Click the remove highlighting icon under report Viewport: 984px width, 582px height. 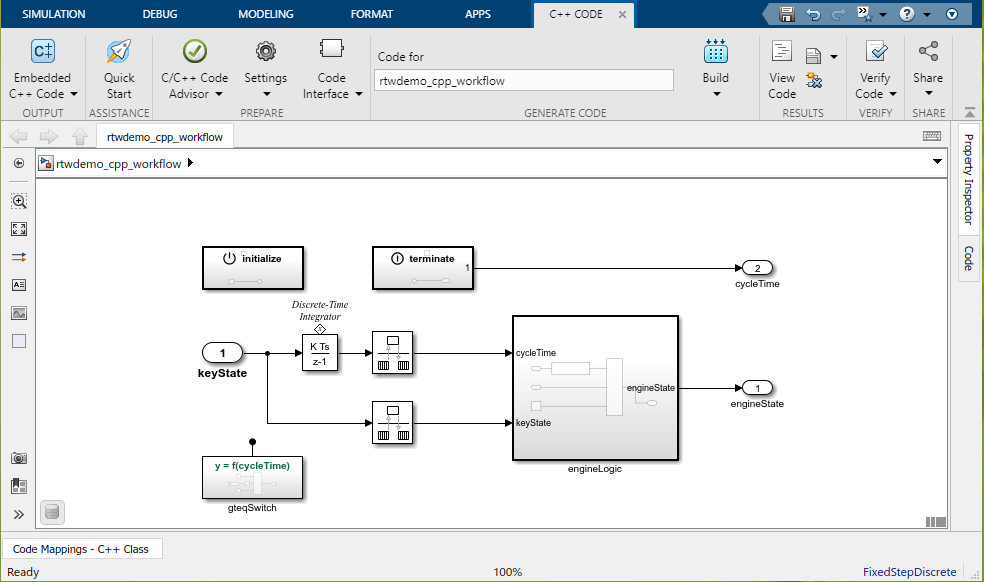tap(814, 80)
